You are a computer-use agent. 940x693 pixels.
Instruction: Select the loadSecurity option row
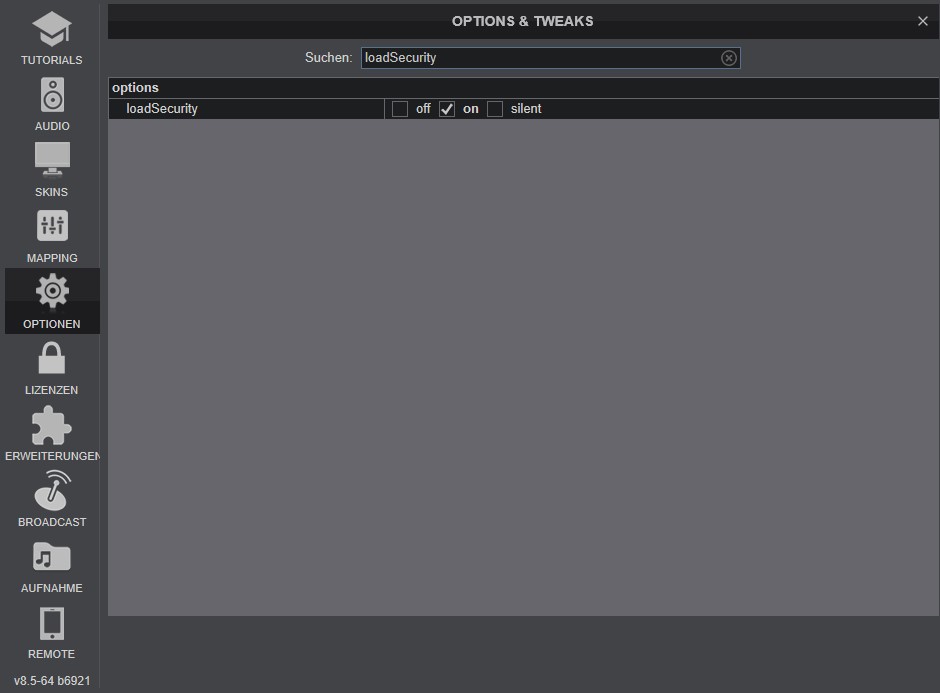pyautogui.click(x=523, y=109)
